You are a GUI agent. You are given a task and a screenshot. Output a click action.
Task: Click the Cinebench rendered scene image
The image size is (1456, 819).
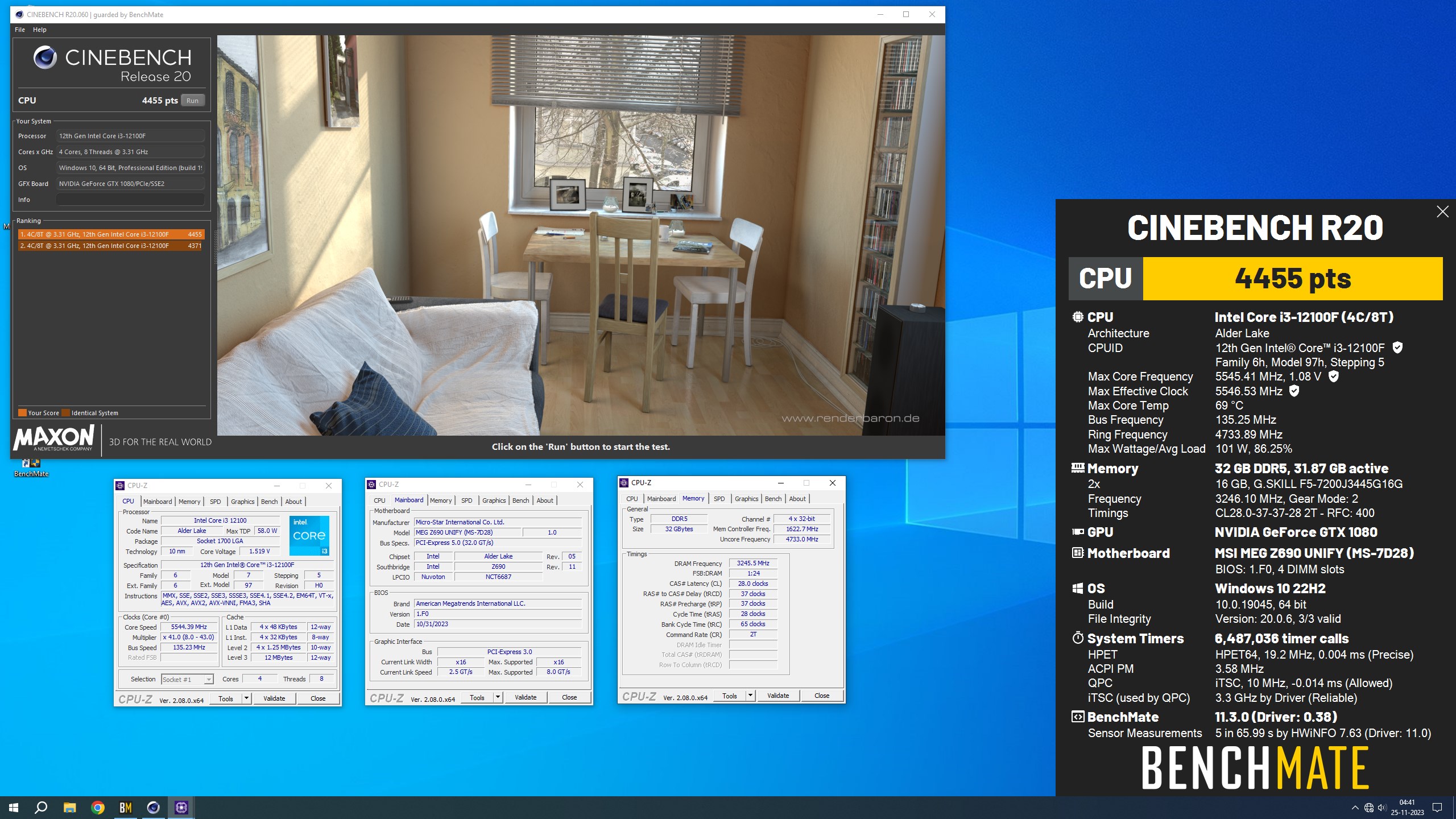(581, 235)
